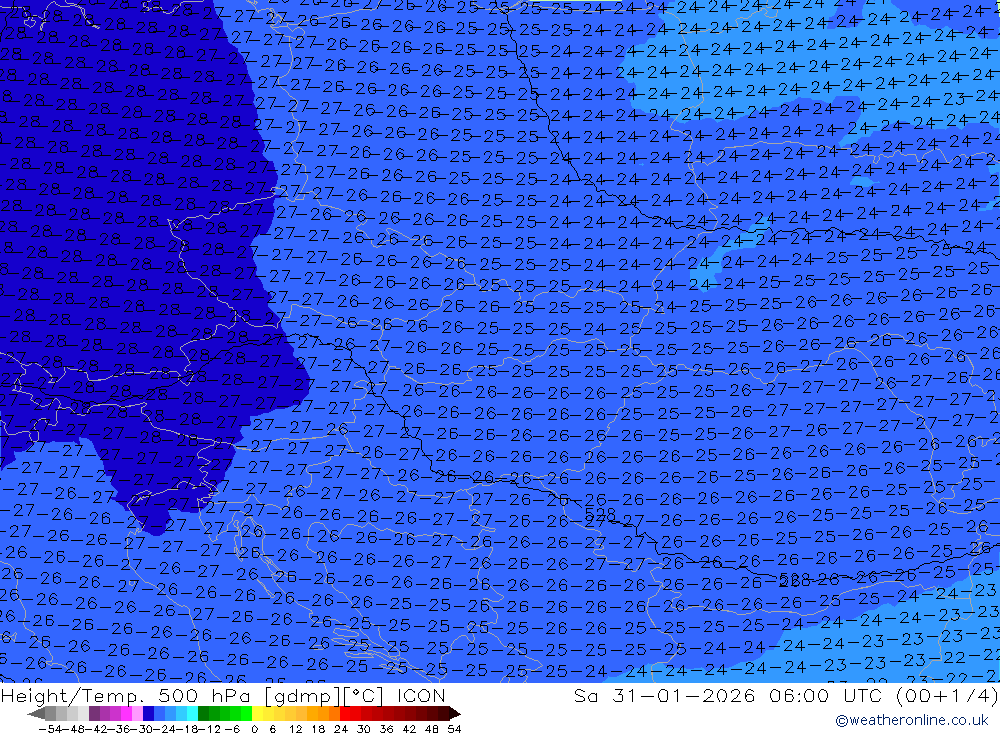1000x733 pixels.
Task: Click the yellow legend swatch above 0
Action: [257, 713]
